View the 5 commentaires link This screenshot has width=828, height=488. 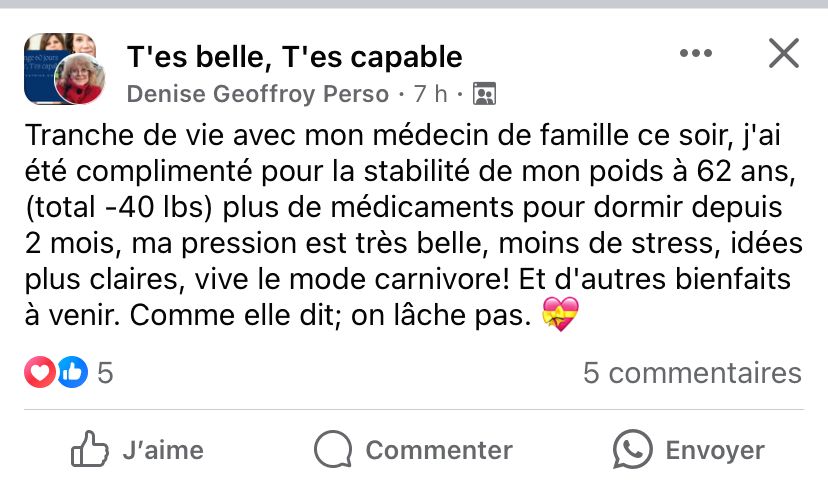[x=692, y=373]
